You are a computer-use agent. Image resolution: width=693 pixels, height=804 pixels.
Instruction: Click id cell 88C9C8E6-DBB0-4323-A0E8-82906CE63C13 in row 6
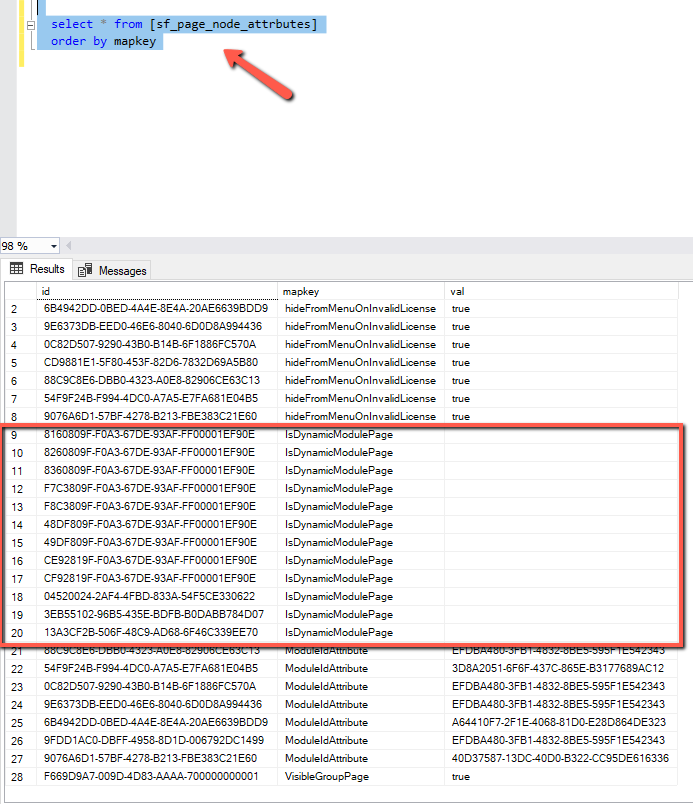(x=157, y=380)
